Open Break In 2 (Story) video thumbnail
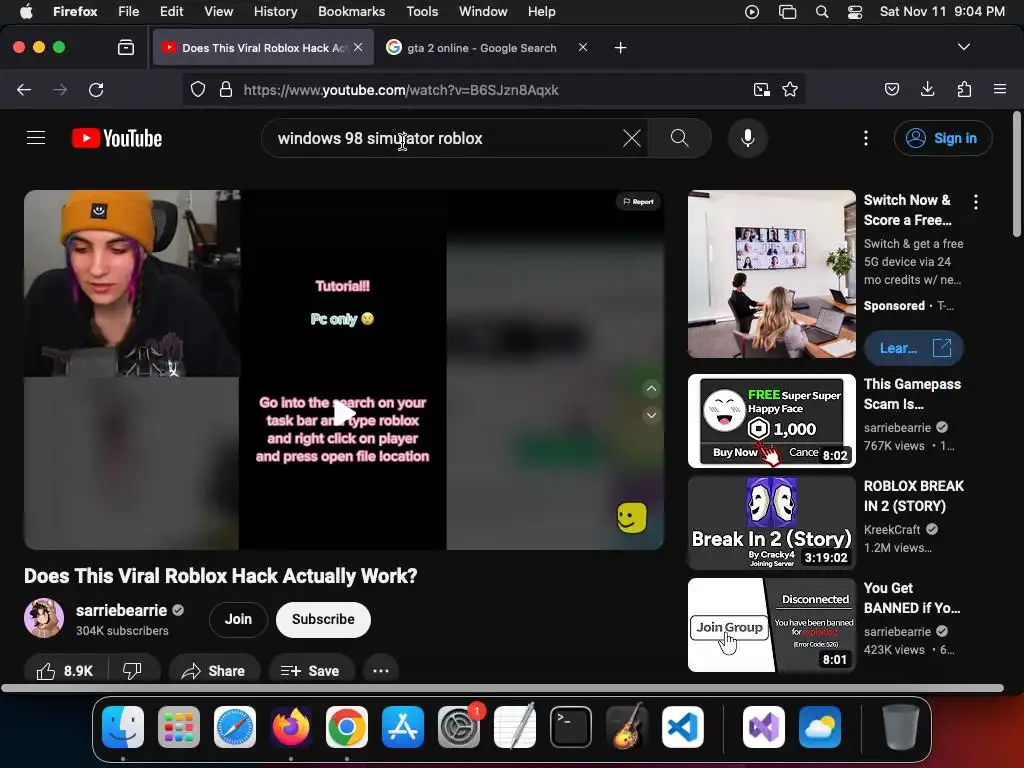 771,523
